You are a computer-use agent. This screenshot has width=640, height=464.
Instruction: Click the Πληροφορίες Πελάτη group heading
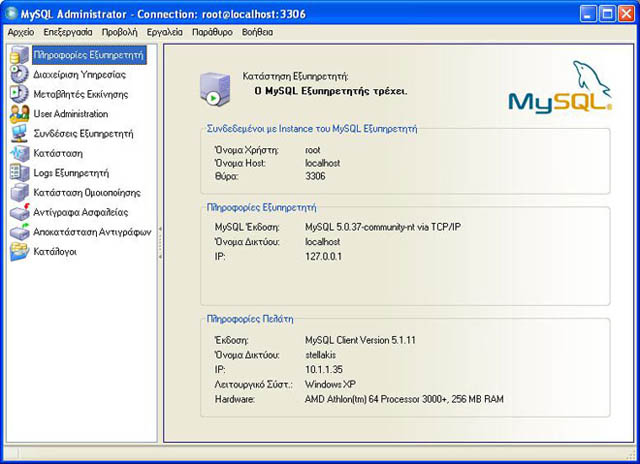coord(250,319)
